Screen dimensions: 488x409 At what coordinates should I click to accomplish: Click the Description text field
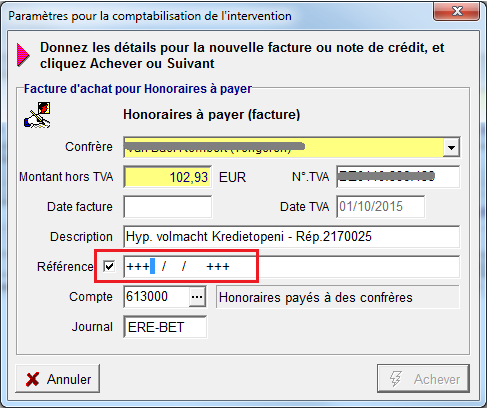[292, 237]
